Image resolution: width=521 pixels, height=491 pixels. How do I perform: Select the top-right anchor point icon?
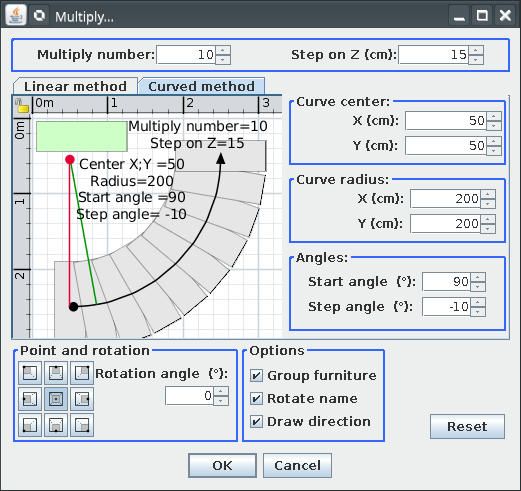click(82, 373)
